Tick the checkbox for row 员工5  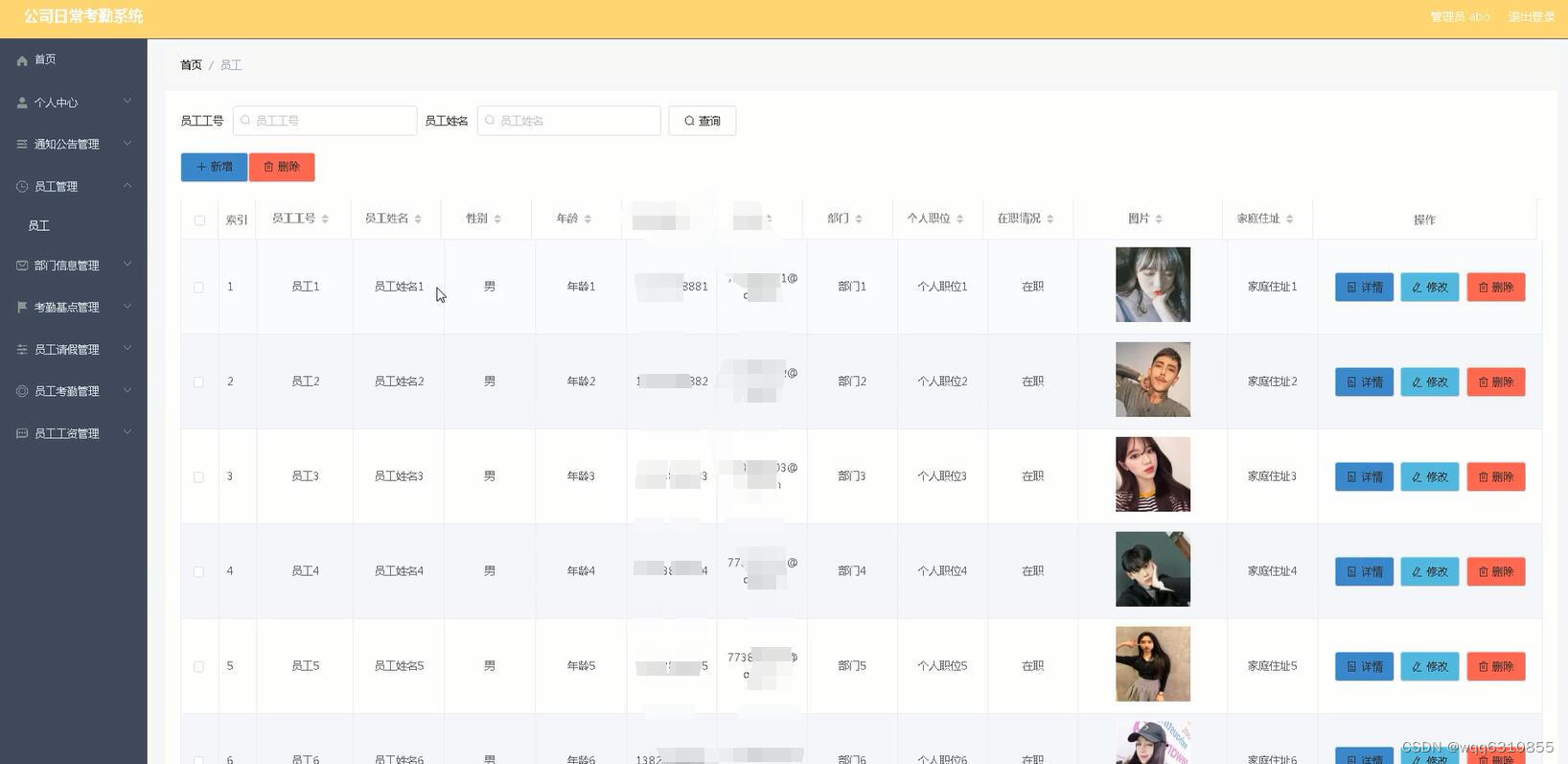(x=198, y=667)
